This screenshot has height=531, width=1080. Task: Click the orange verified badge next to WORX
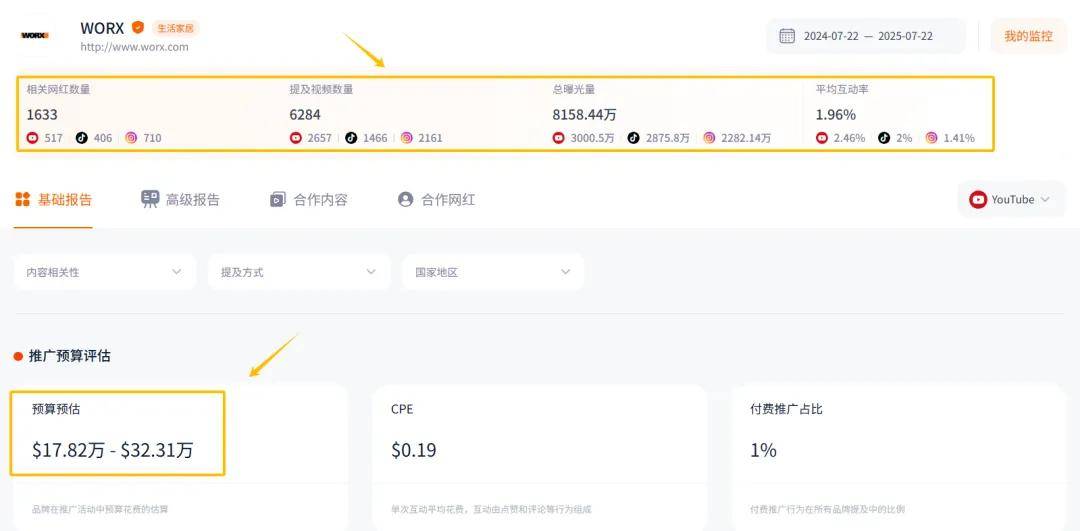pyautogui.click(x=138, y=28)
